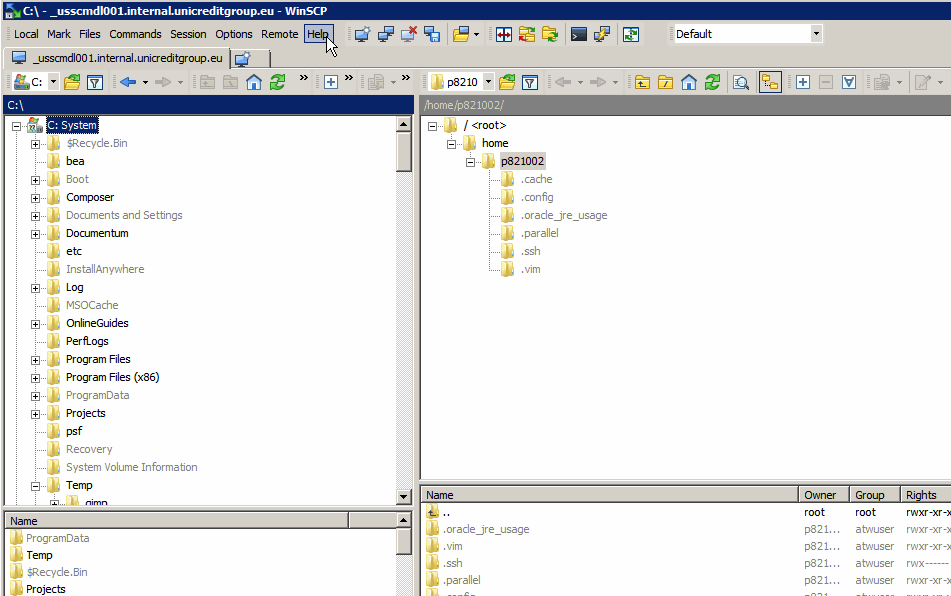Sort remote files by Owner column
Screen dimensions: 951x596
coord(822,495)
